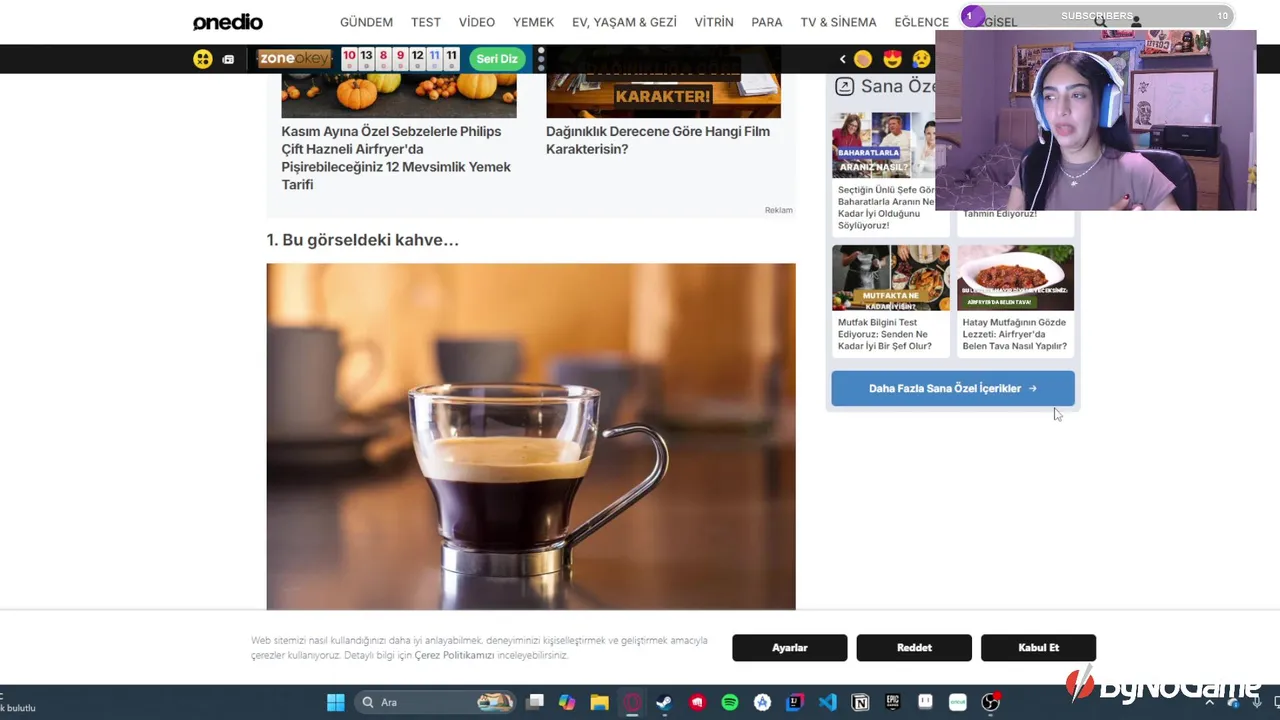This screenshot has height=720, width=1280.
Task: Open Task View in taskbar
Action: (535, 702)
